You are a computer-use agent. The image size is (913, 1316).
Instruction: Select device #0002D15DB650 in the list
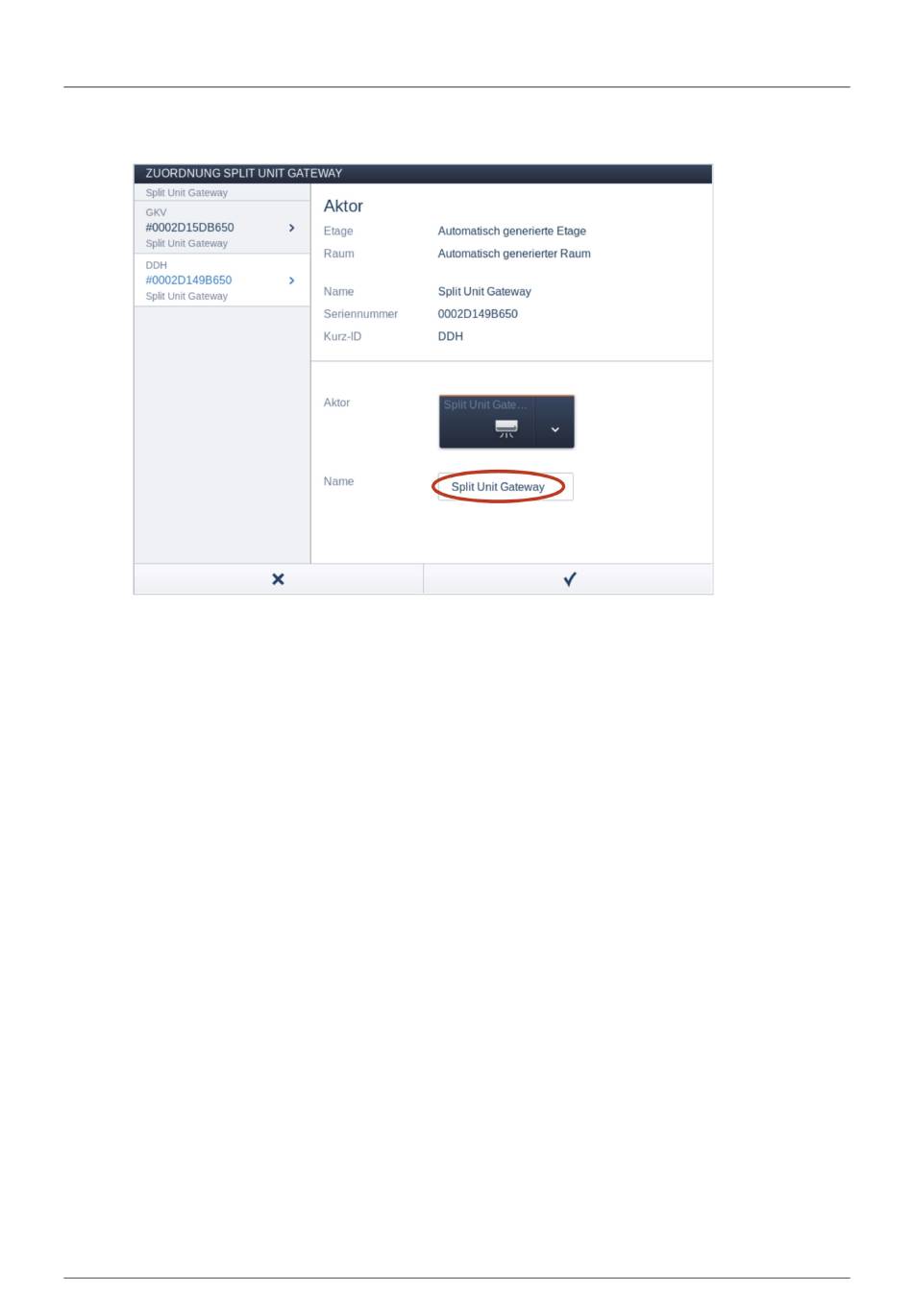(221, 228)
